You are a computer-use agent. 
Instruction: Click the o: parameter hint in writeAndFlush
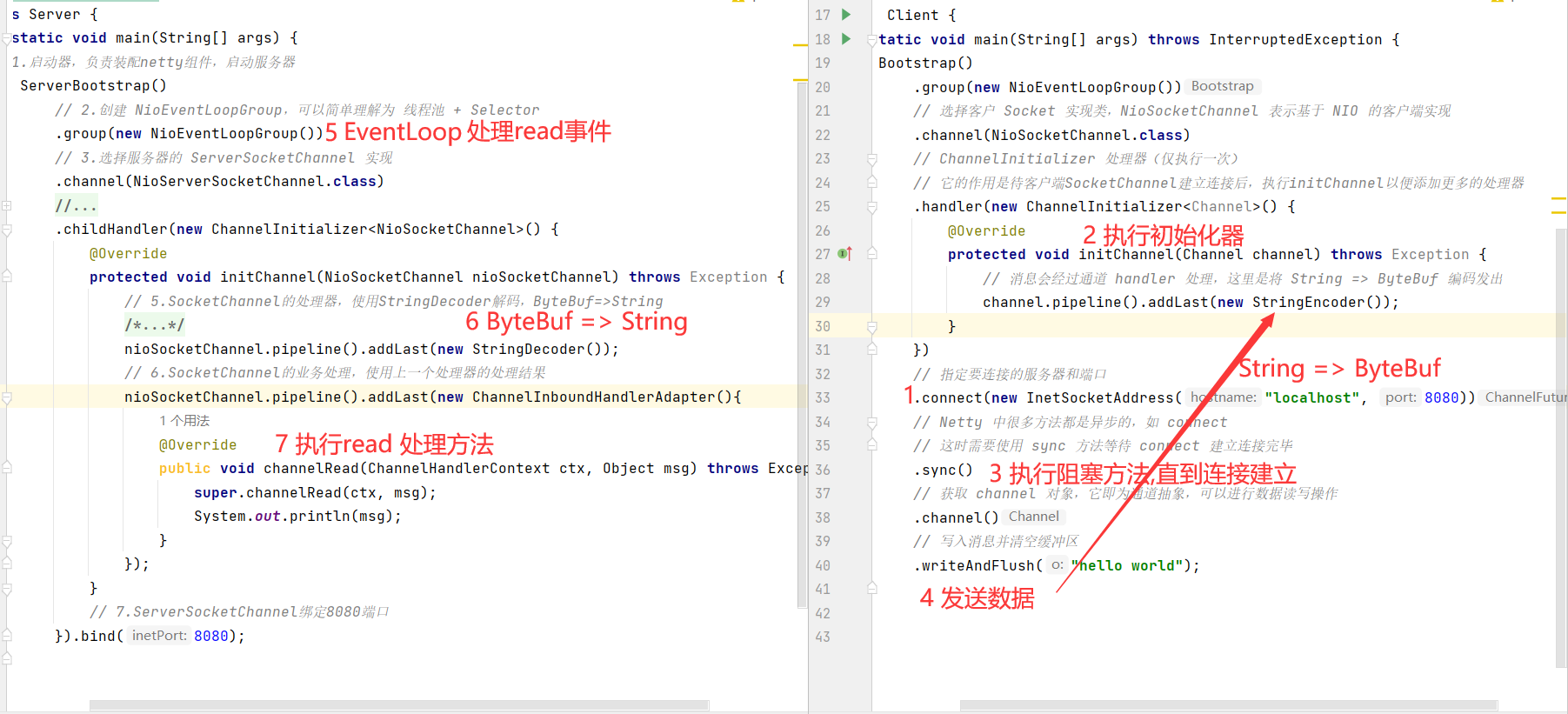click(1057, 565)
